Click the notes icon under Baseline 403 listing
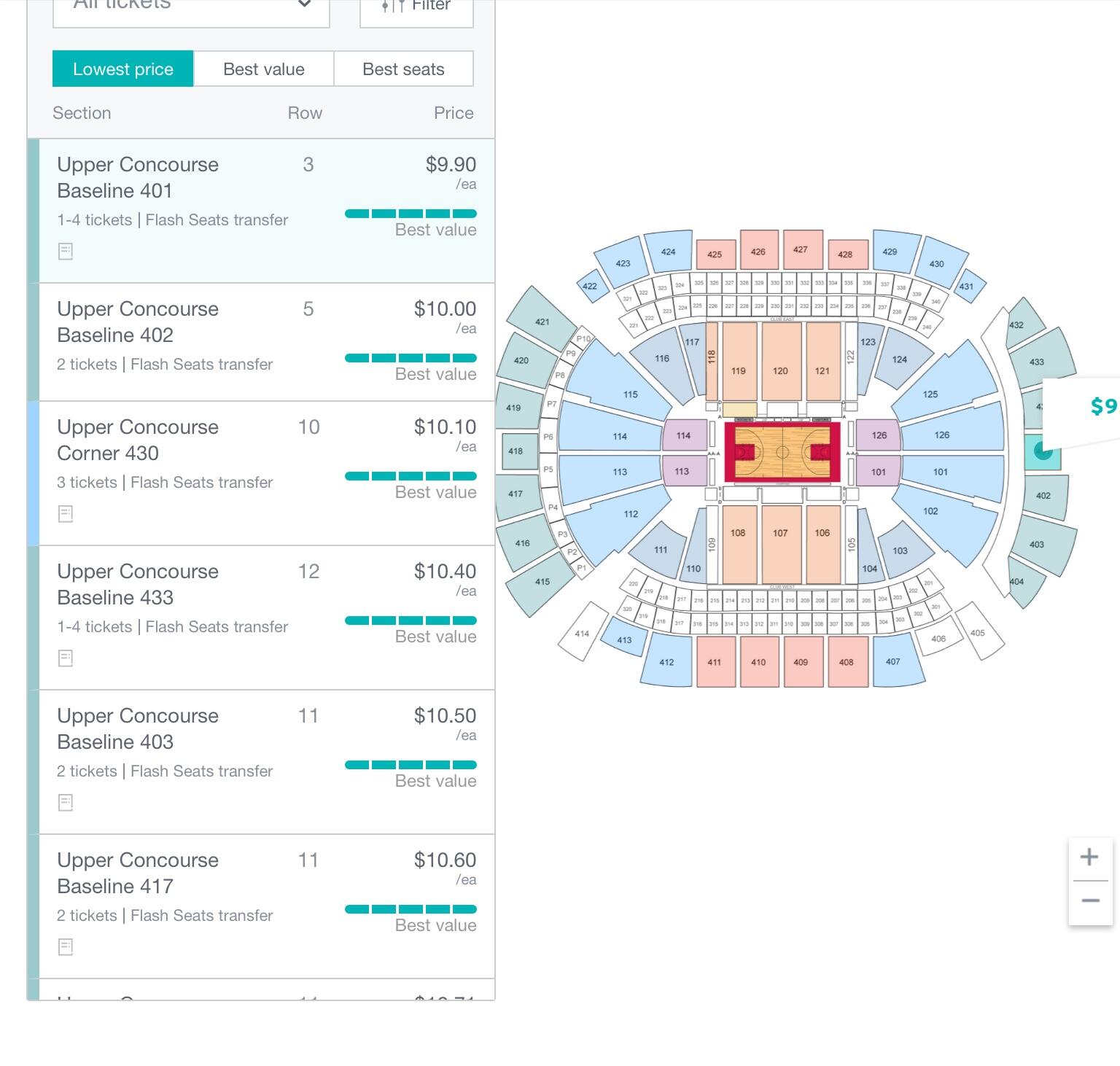1120x1066 pixels. click(x=66, y=803)
